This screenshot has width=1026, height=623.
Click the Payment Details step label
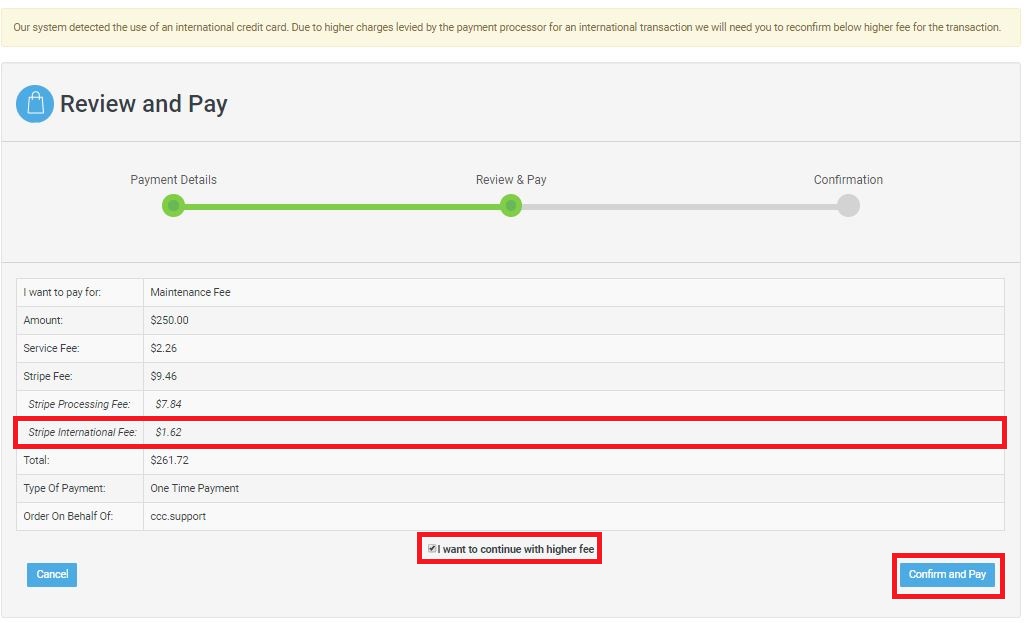click(x=173, y=180)
